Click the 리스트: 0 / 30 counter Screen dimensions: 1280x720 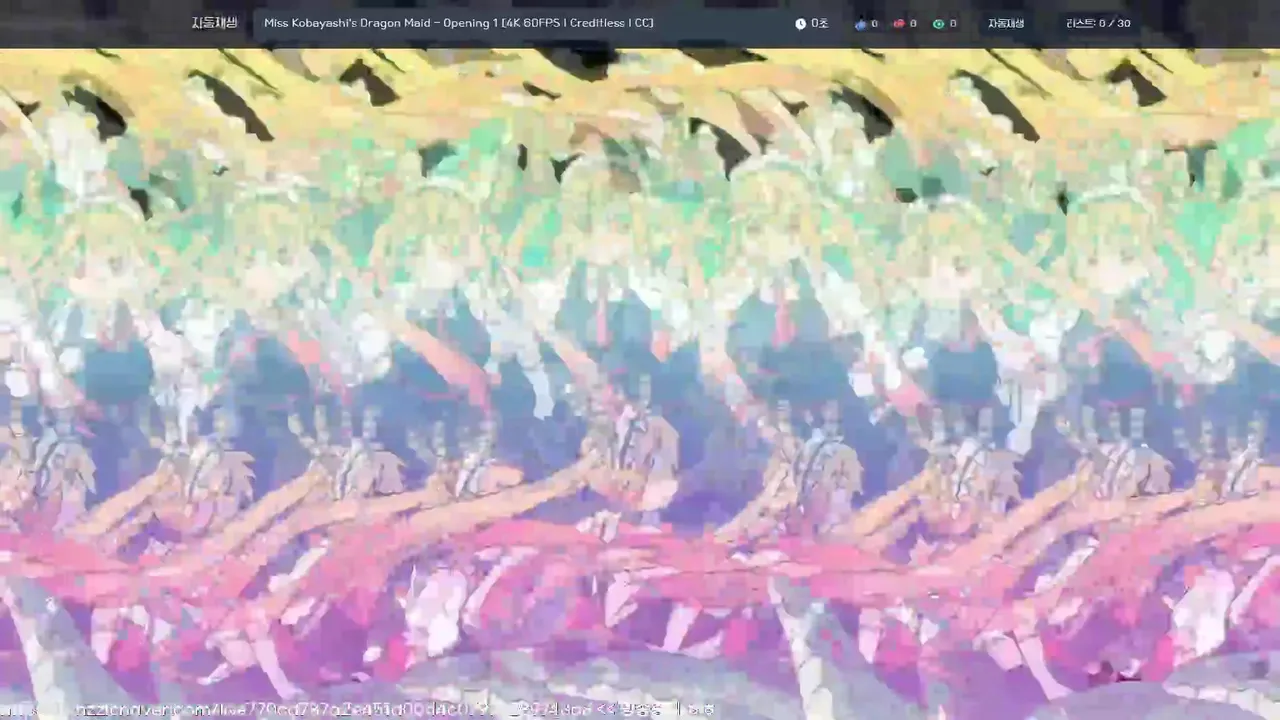[1098, 23]
